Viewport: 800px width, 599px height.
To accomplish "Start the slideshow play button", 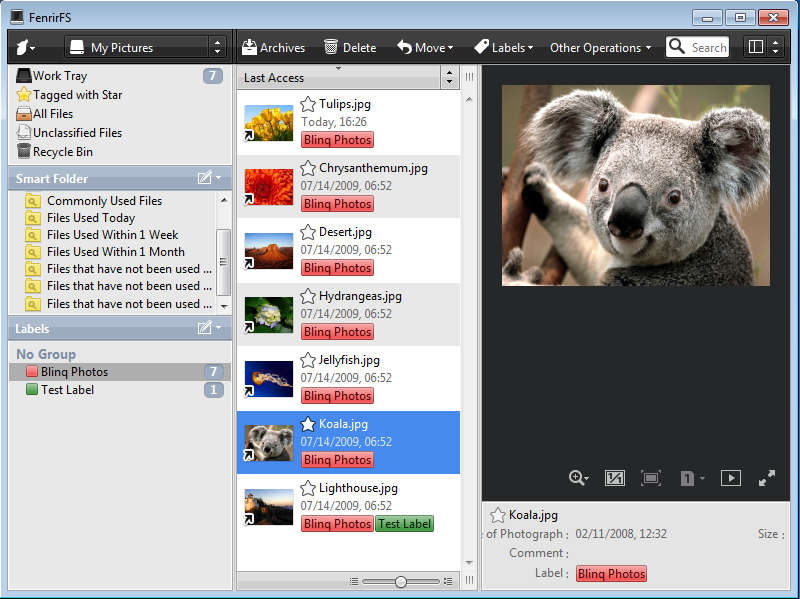I will tap(731, 478).
